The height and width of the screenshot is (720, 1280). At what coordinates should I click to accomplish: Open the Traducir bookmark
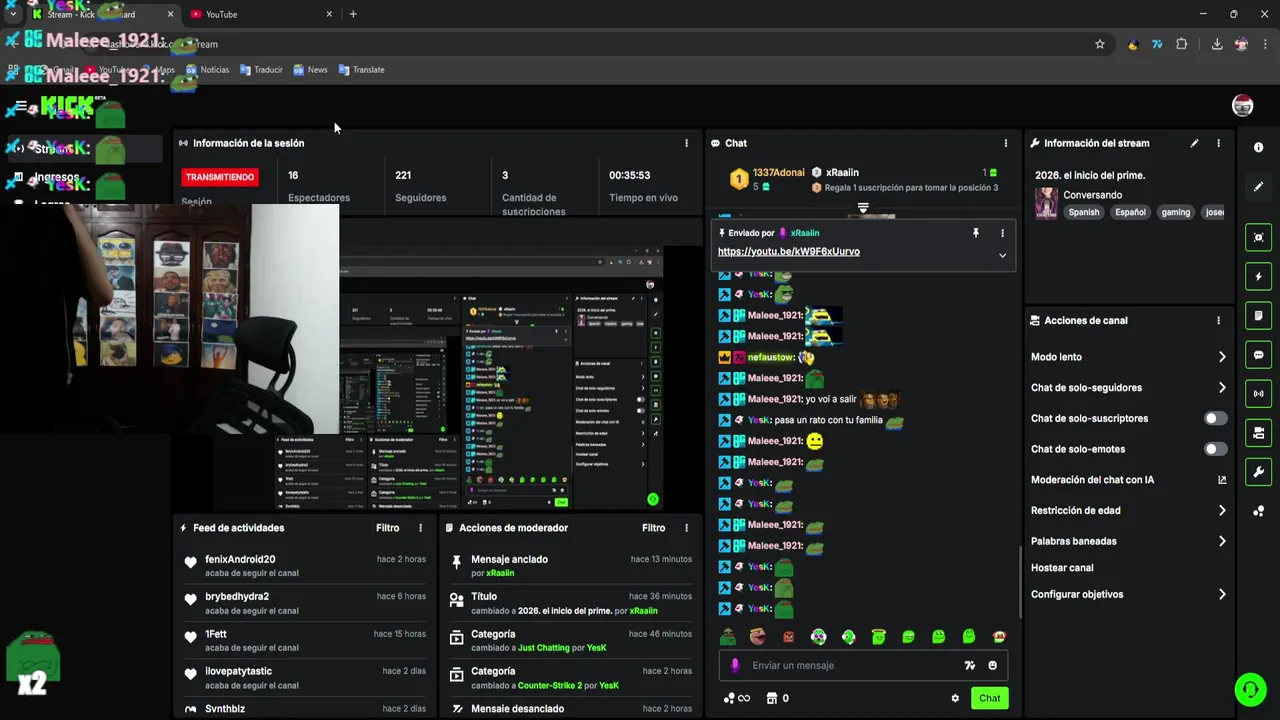261,70
